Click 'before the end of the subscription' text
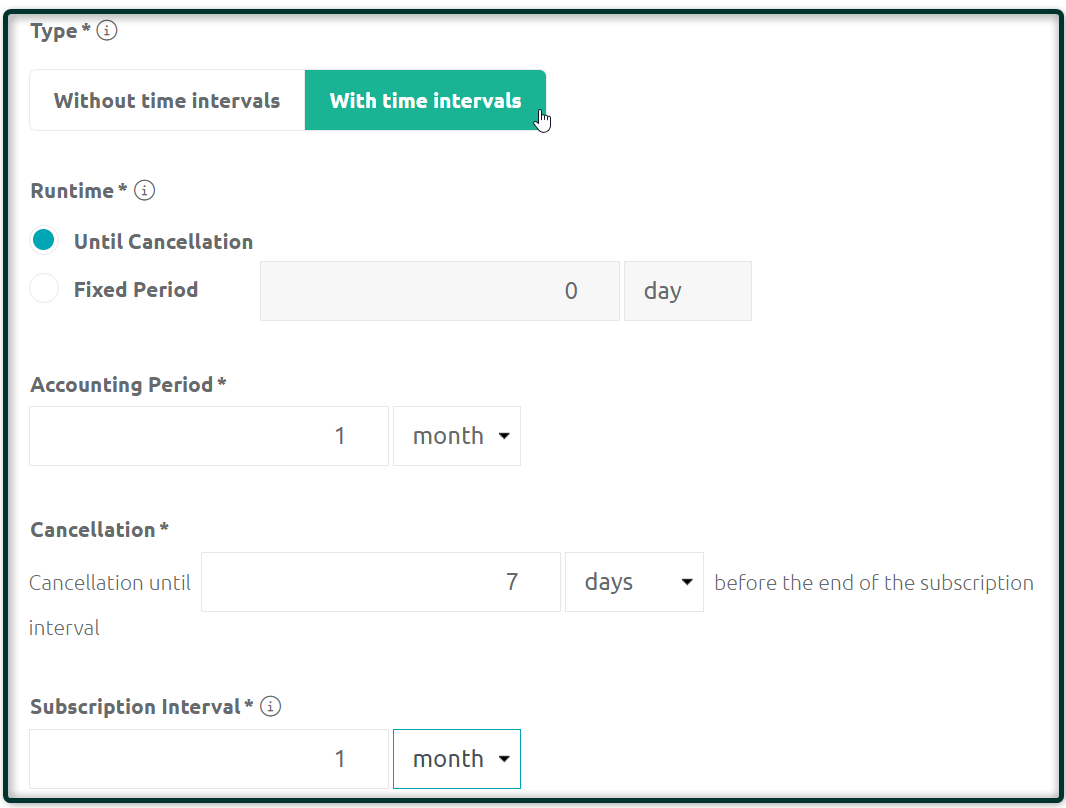1066x808 pixels. [x=874, y=583]
